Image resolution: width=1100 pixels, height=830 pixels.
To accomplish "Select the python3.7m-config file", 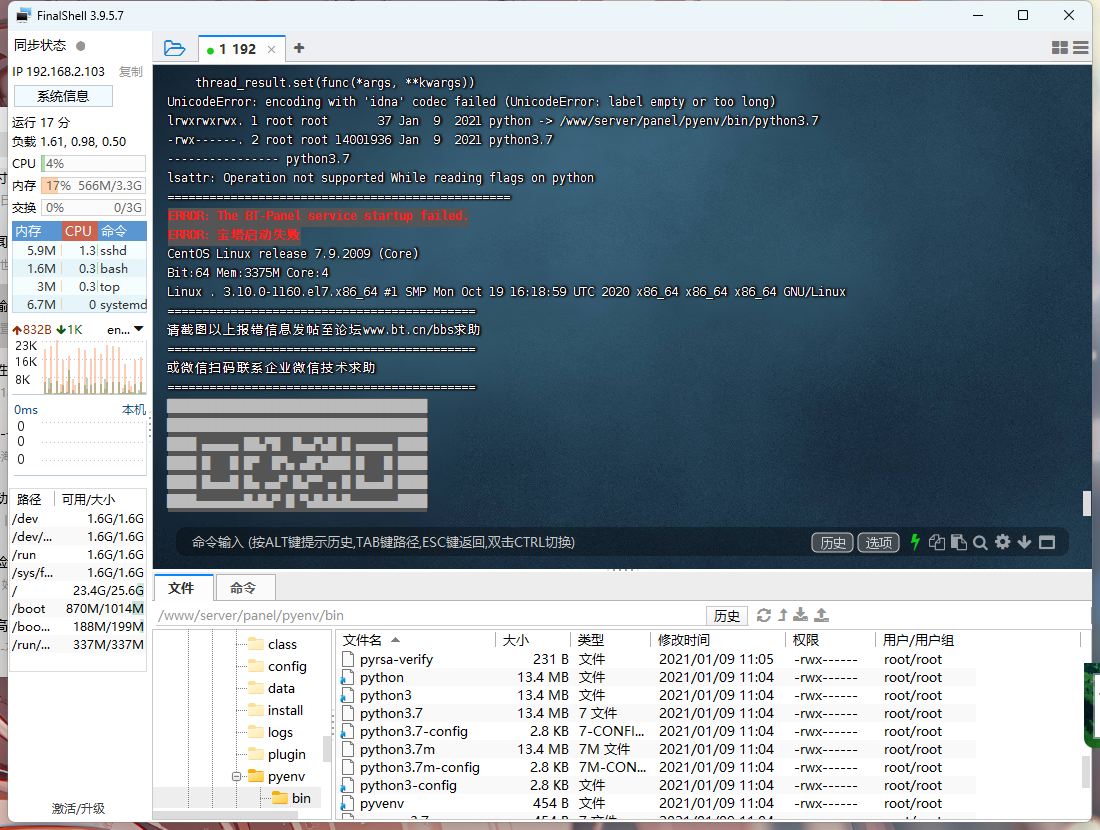I will point(655,768).
